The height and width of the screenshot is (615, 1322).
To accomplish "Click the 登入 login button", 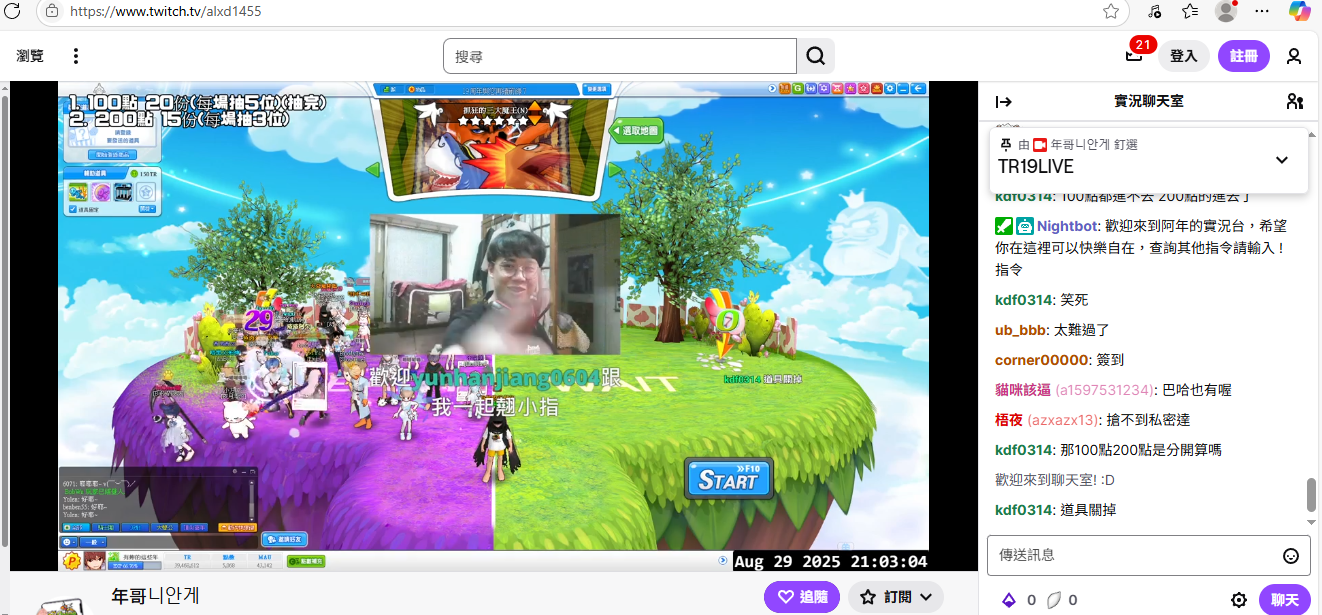I will pyautogui.click(x=1183, y=56).
